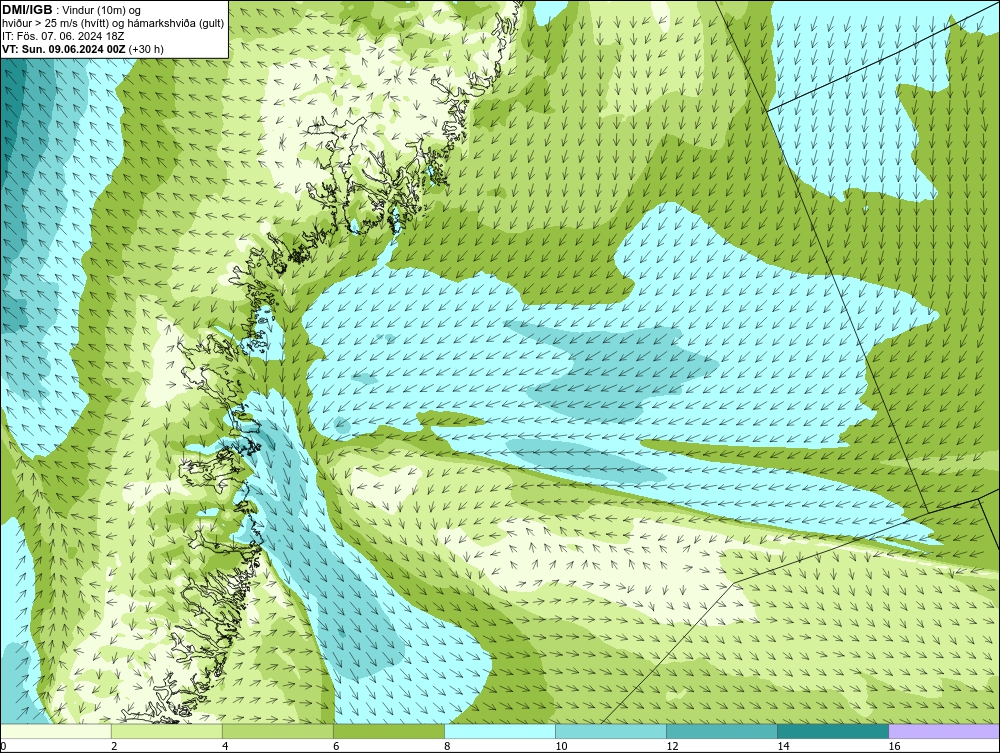Click the 'hviður > 25 m/s' description line
The image size is (1000, 753).
(113, 24)
